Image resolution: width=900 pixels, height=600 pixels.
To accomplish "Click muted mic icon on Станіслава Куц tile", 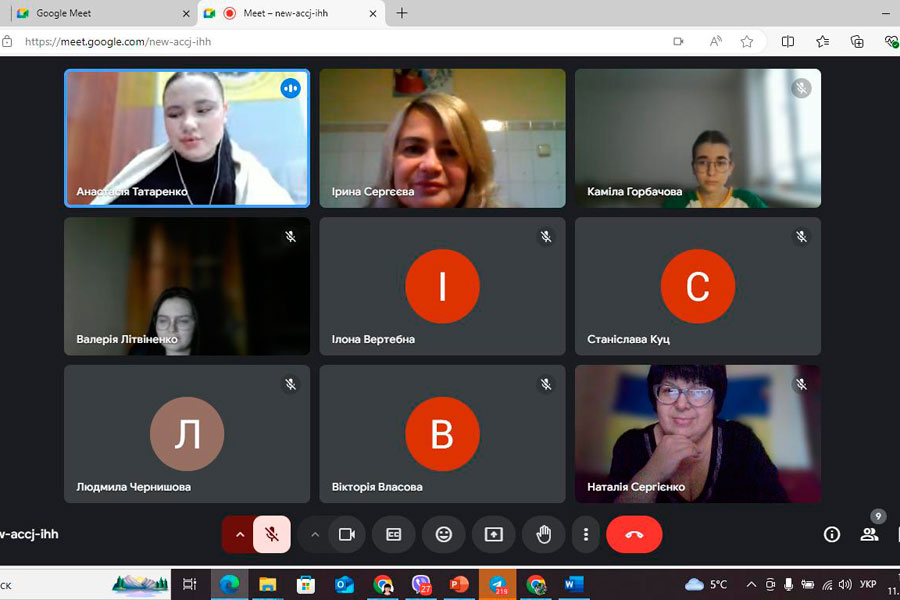I will pyautogui.click(x=801, y=236).
